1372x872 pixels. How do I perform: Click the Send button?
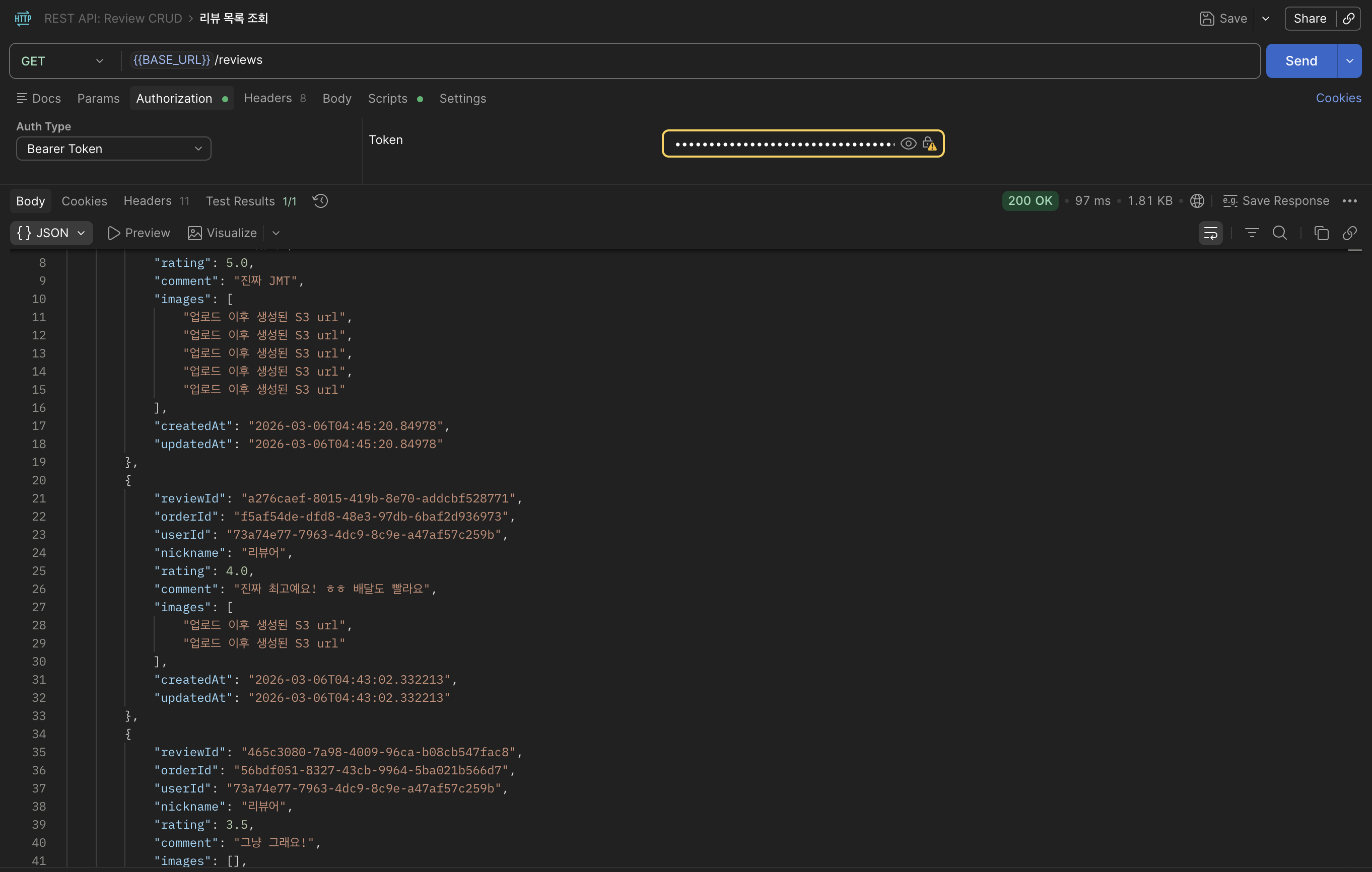1301,61
